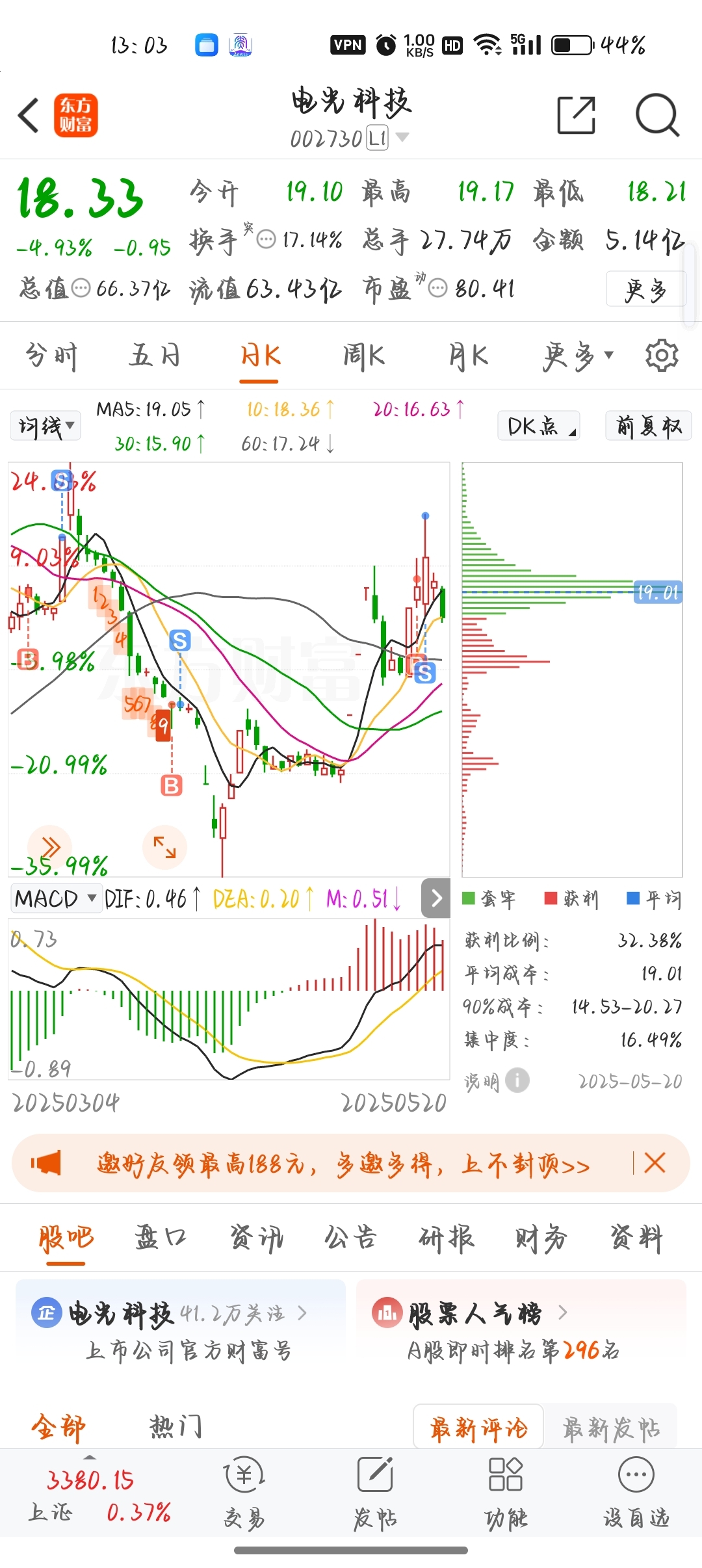Tap the VPN status bar icon
702x1568 pixels.
click(348, 45)
